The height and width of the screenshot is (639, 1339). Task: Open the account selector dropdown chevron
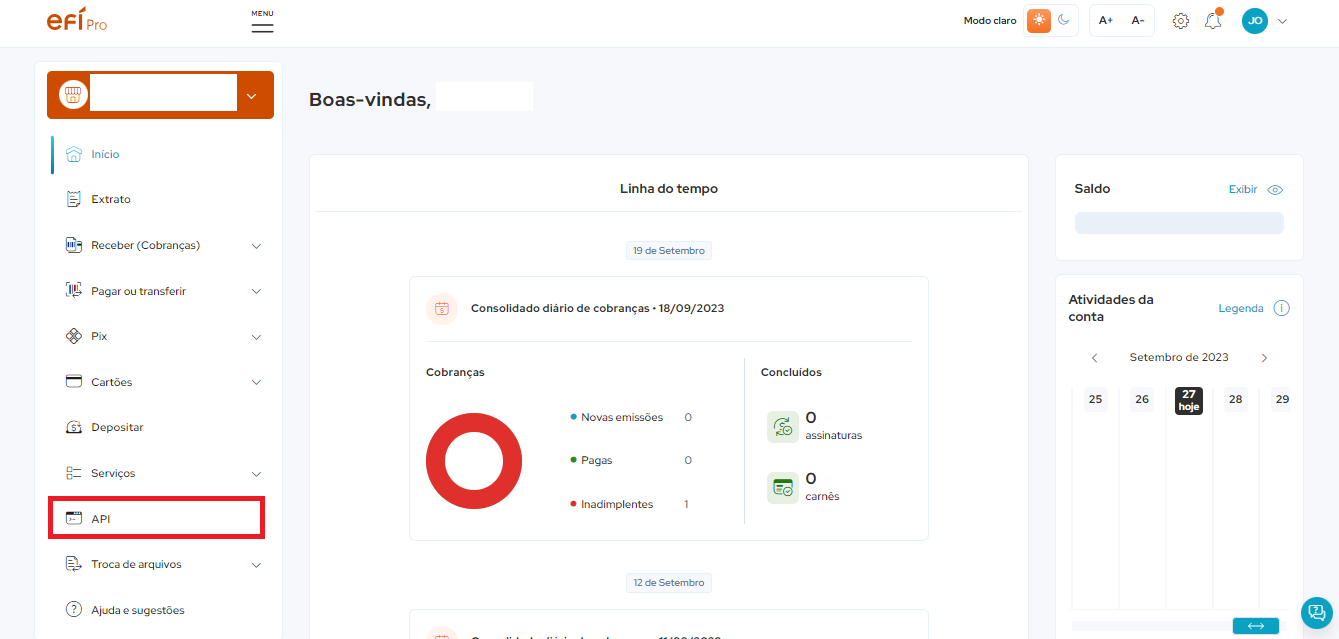pyautogui.click(x=251, y=96)
